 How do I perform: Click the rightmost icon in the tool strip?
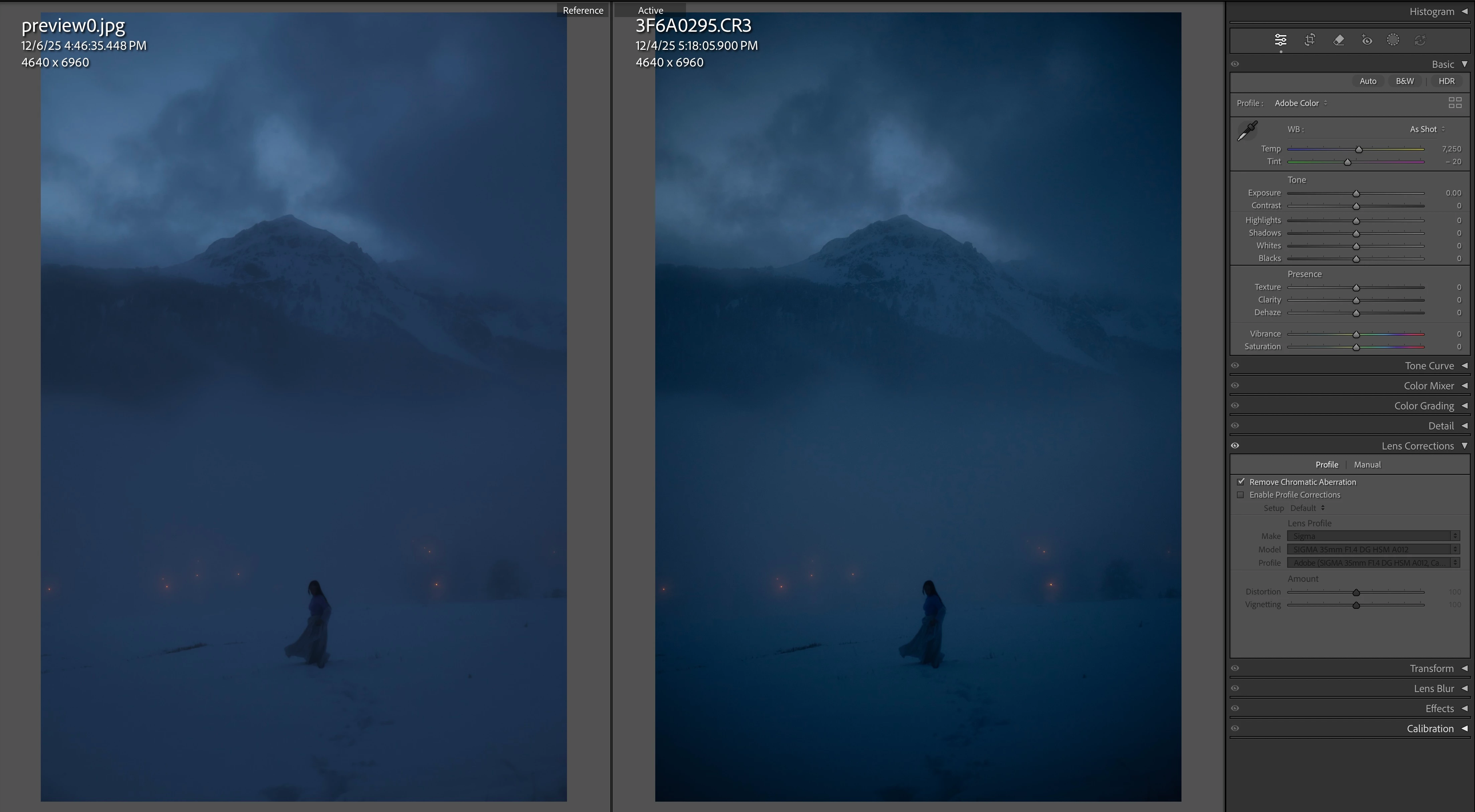1420,40
